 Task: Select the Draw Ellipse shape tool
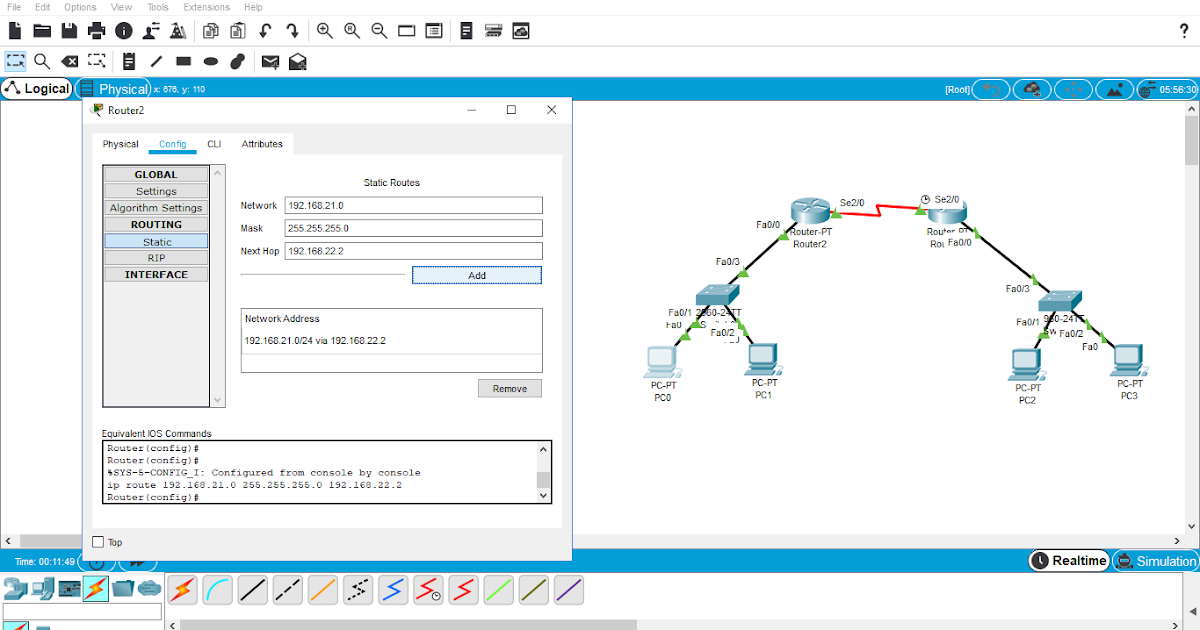tap(210, 61)
